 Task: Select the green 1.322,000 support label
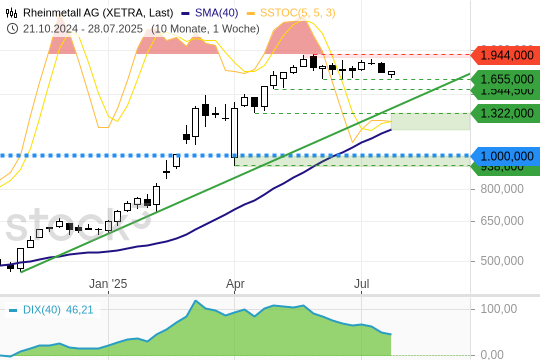[505, 113]
